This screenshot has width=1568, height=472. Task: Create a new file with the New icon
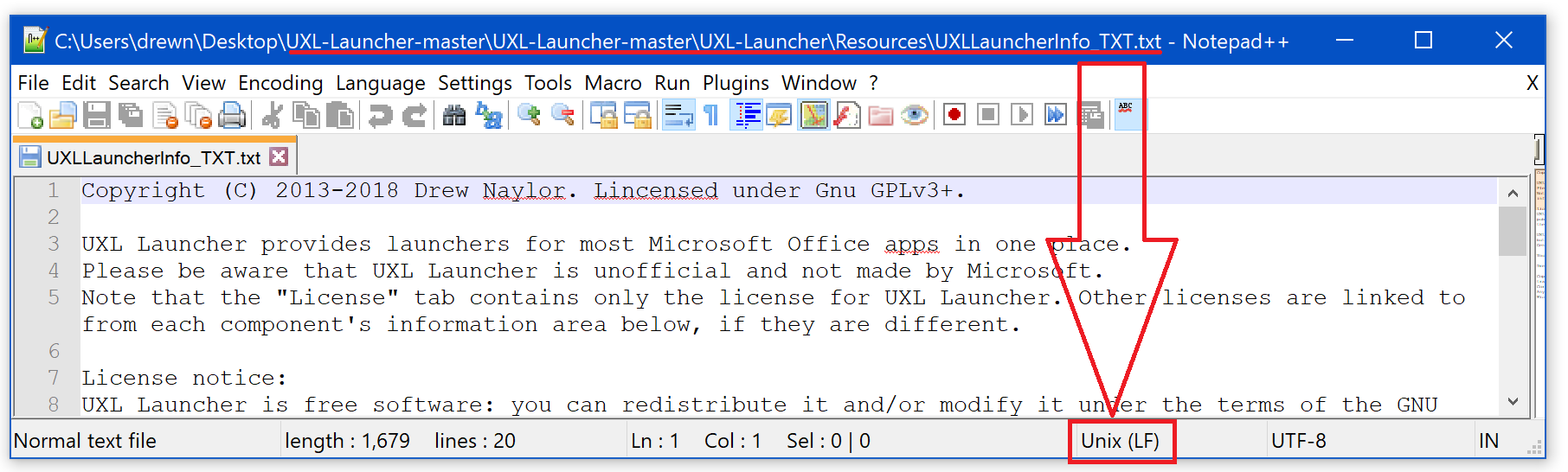[x=30, y=115]
